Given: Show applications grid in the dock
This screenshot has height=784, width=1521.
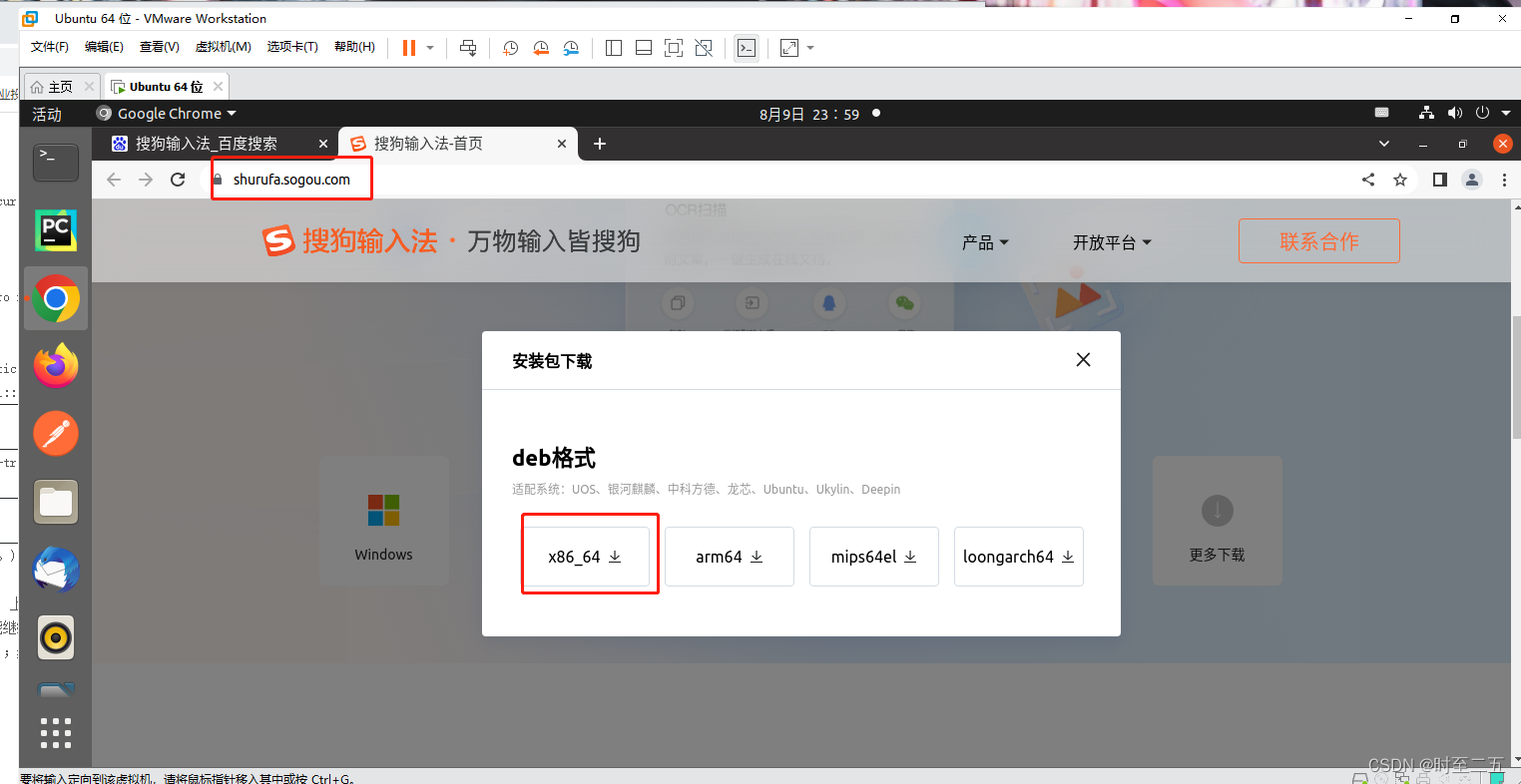Looking at the screenshot, I should 56,733.
